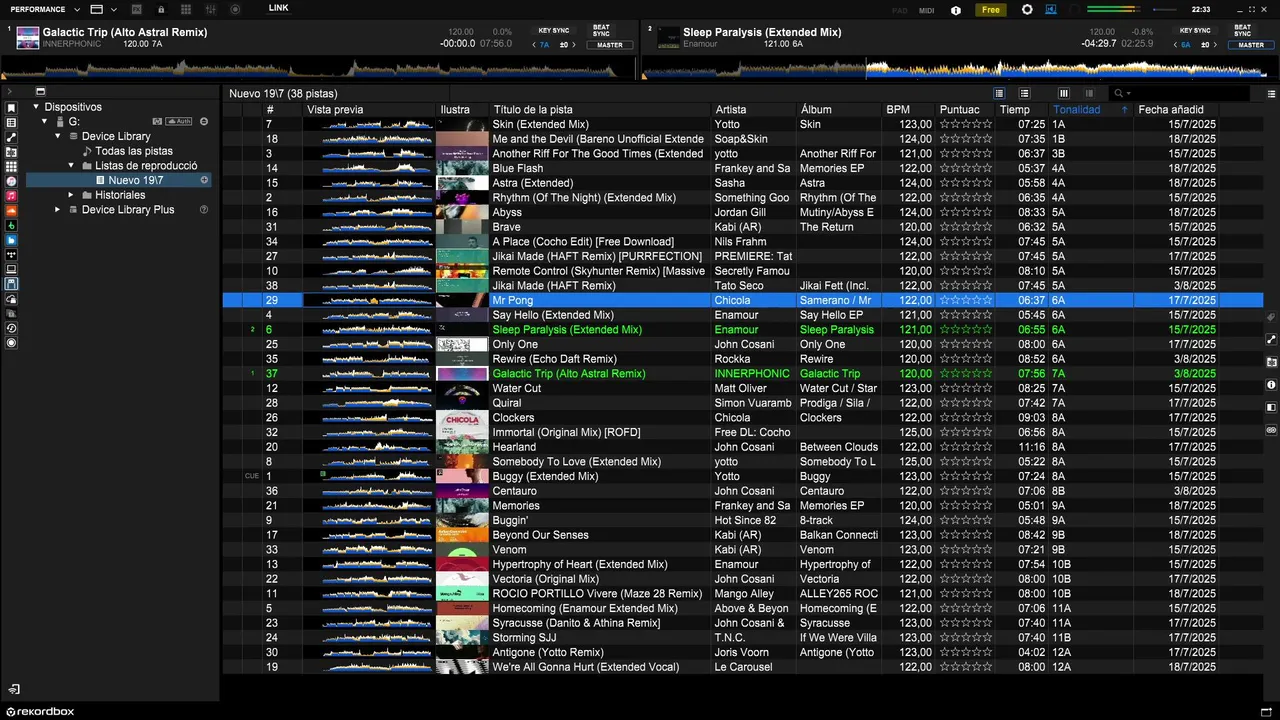The image size is (1280, 720).
Task: Toggle MASTER on deck 1
Action: pyautogui.click(x=609, y=45)
